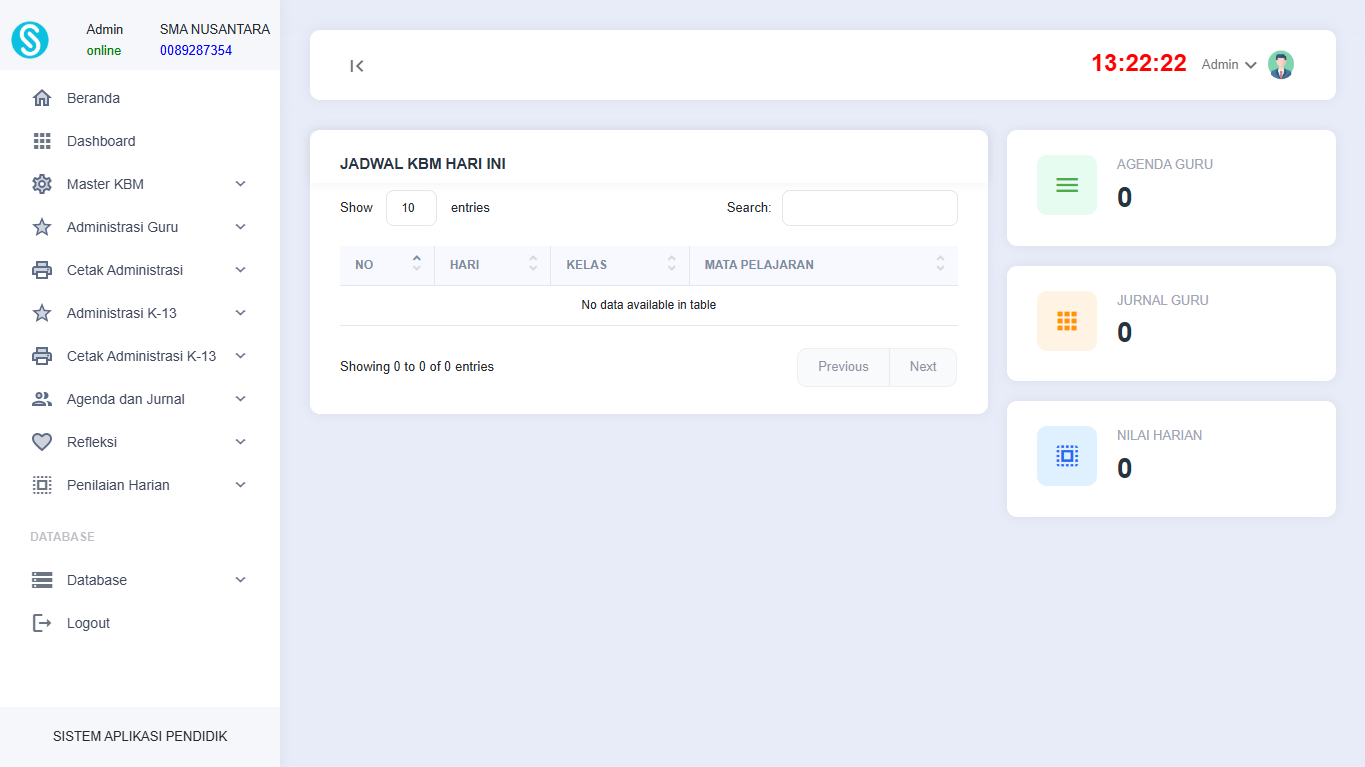Open the Admin user dropdown
The image size is (1365, 767).
coord(1228,65)
